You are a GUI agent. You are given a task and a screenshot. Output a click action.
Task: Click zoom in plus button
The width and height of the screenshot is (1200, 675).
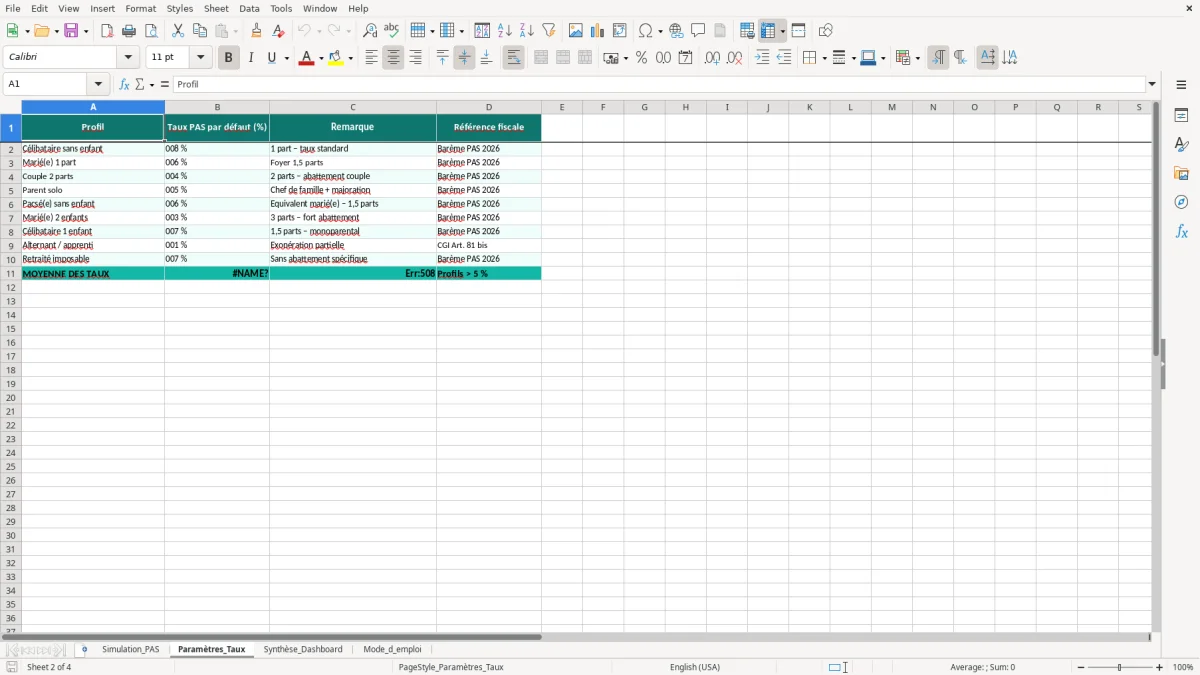(x=1160, y=667)
